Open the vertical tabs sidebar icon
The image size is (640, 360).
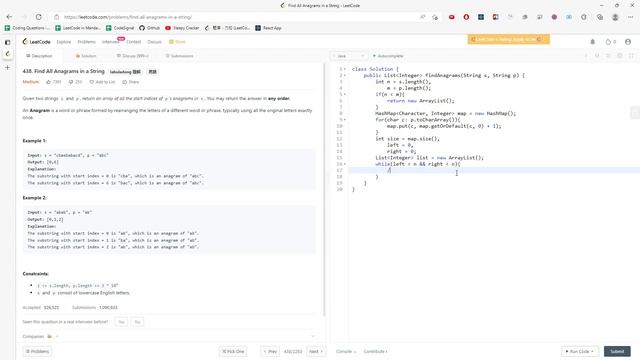point(7,42)
